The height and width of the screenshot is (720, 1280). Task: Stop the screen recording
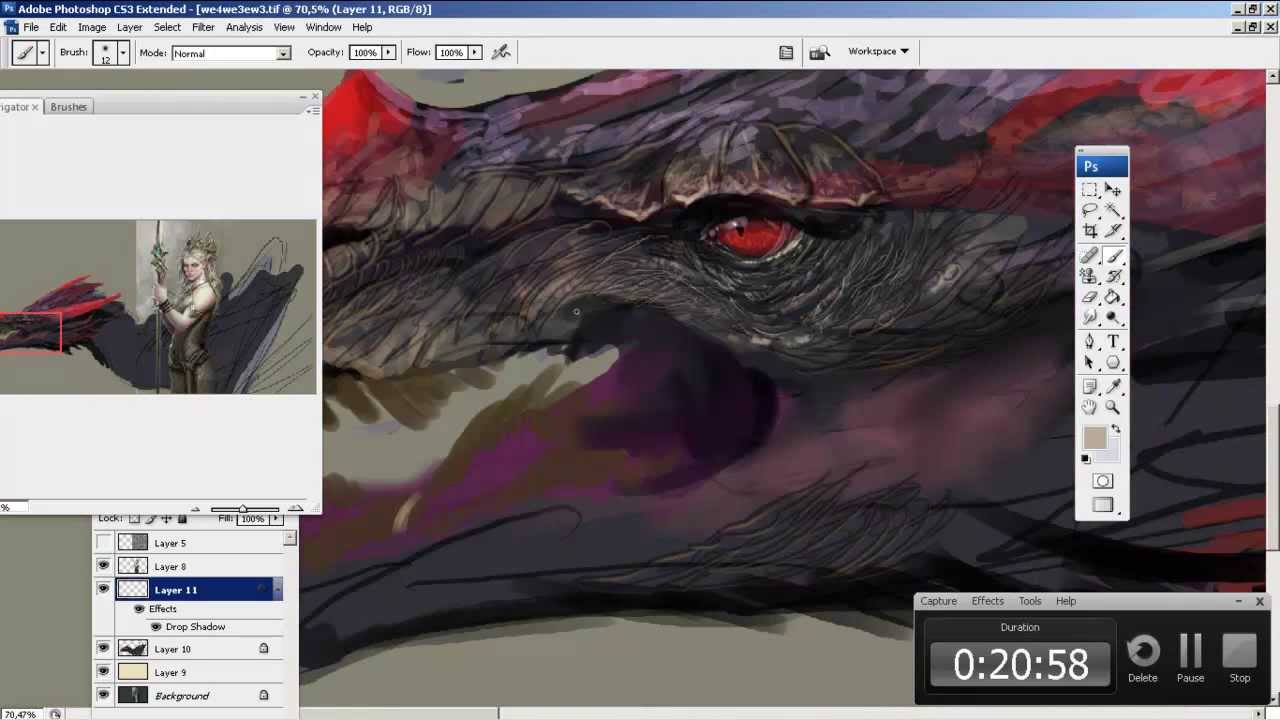click(x=1240, y=656)
